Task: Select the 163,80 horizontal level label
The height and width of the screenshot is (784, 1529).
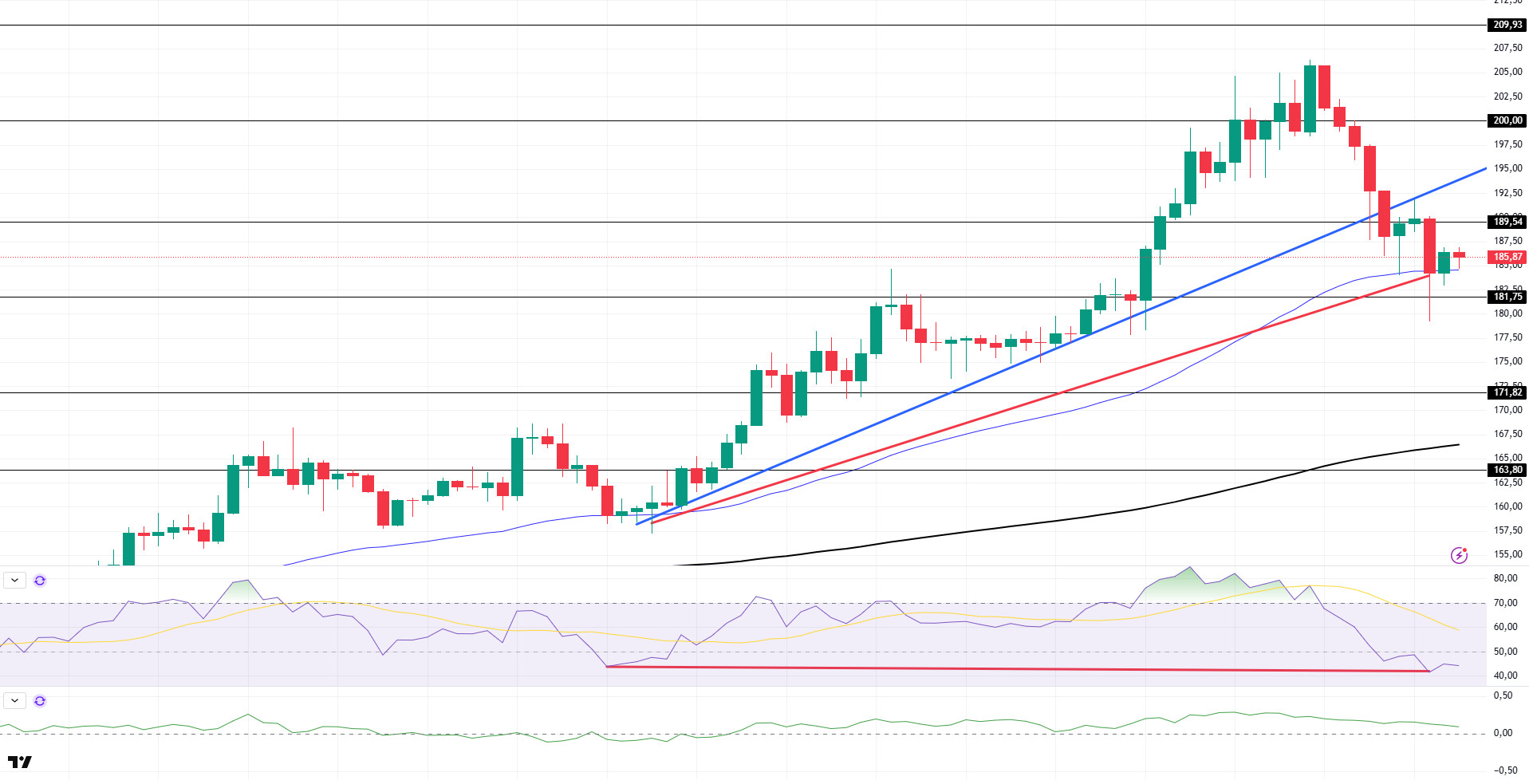Action: click(1507, 470)
